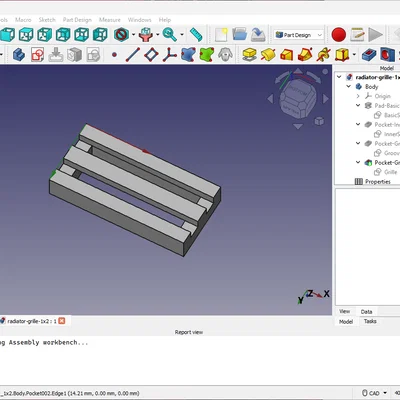Execute macro with the play icon
Image resolution: width=400 pixels, height=400 pixels.
(376, 35)
